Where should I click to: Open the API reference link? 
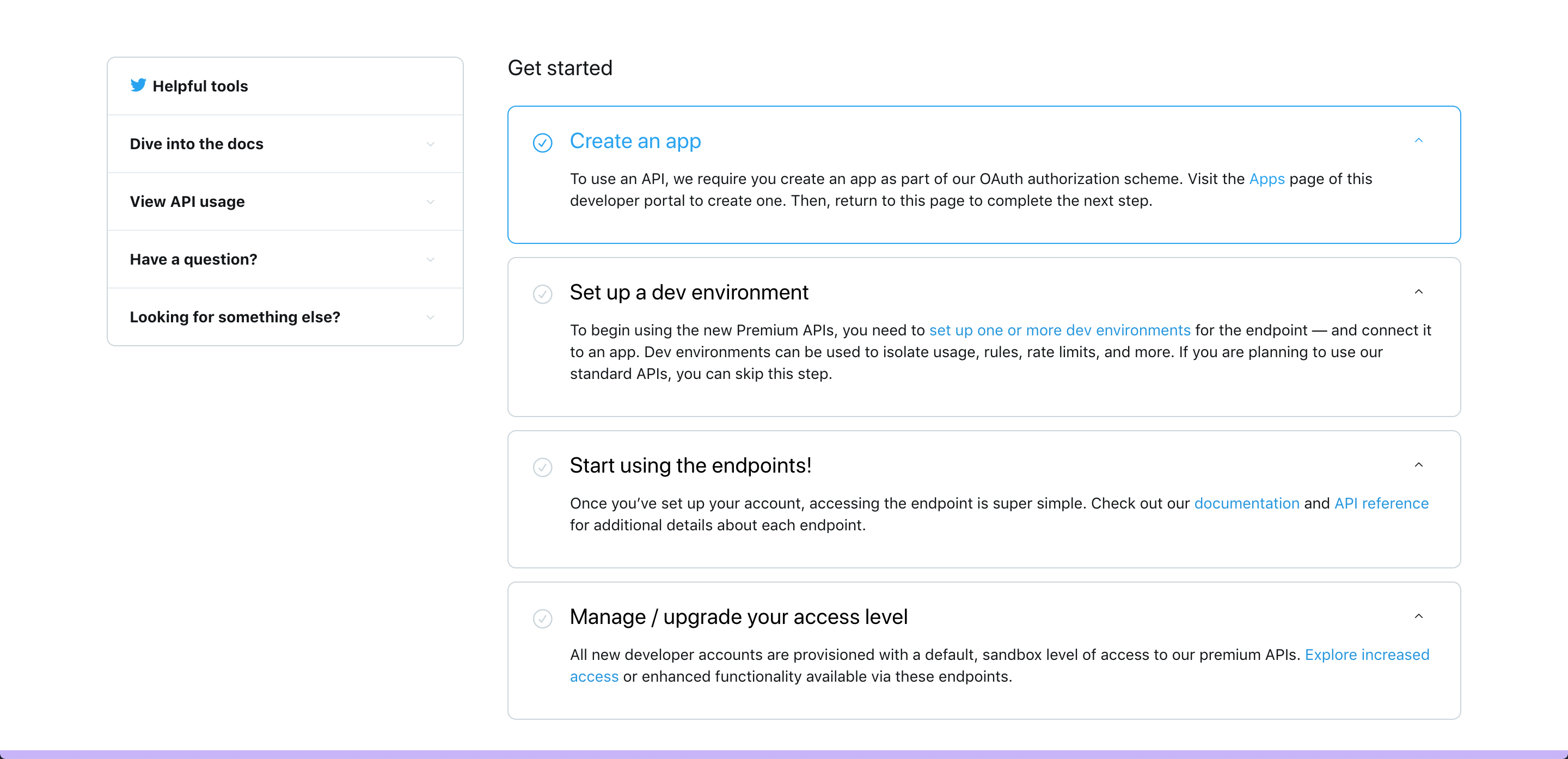pos(1381,503)
